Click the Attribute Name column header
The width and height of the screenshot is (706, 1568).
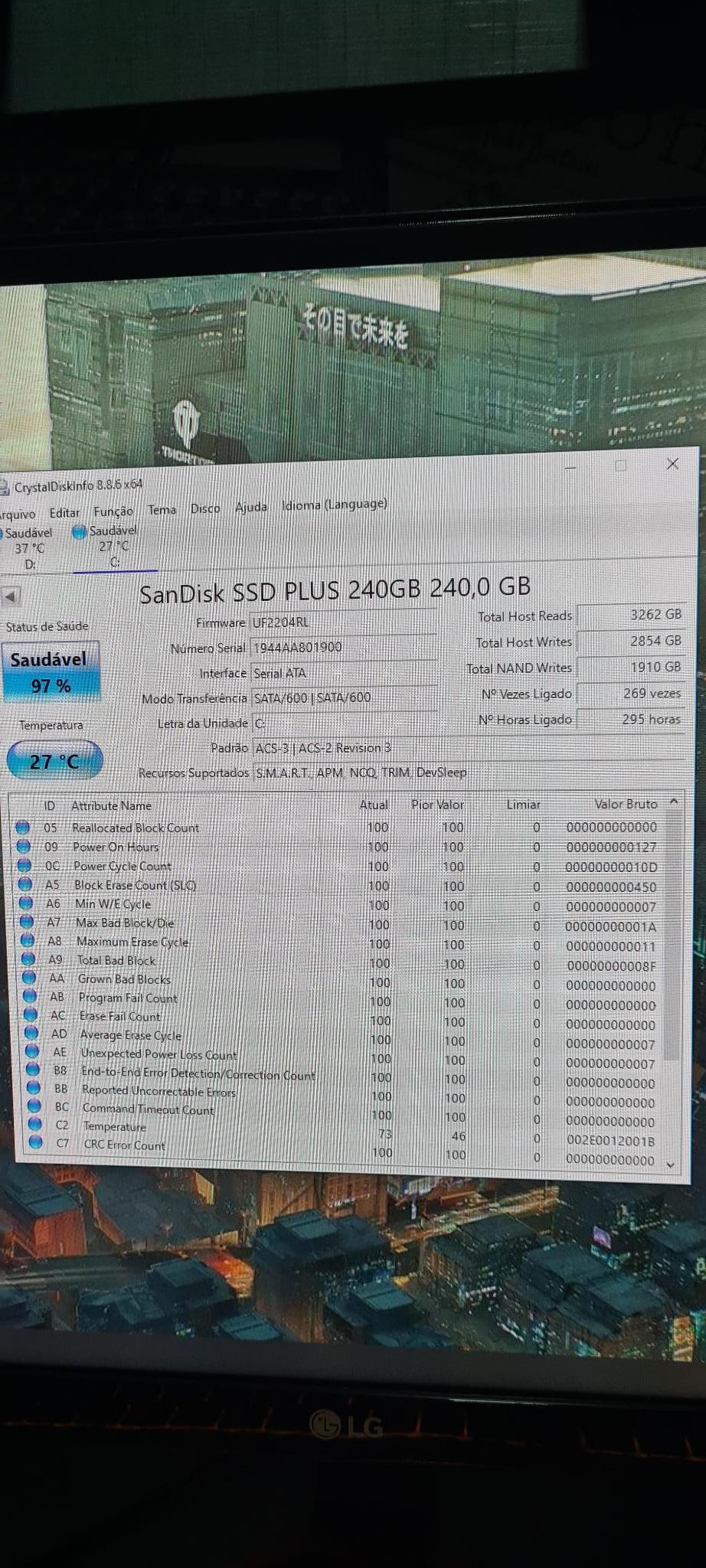112,805
